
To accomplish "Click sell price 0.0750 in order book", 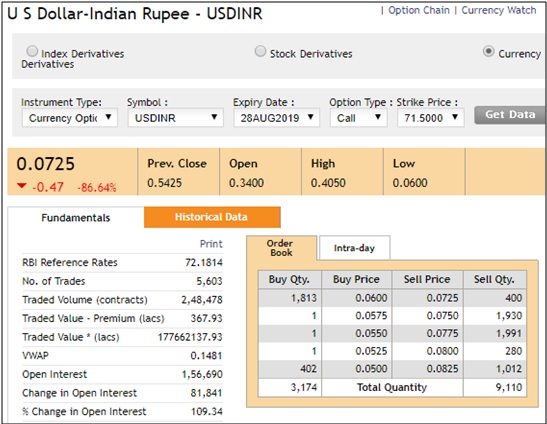I will pyautogui.click(x=442, y=316).
